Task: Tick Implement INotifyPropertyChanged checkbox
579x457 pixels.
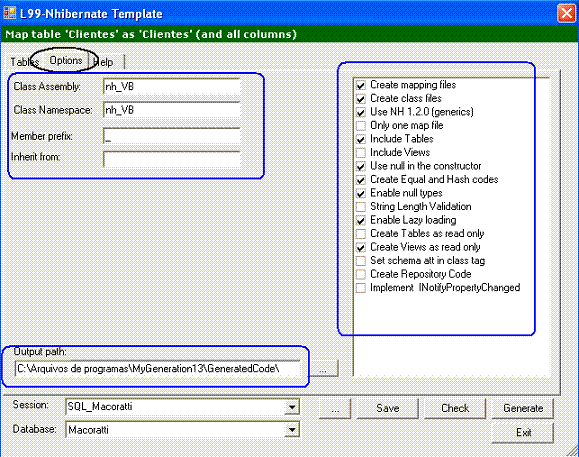Action: [x=361, y=288]
